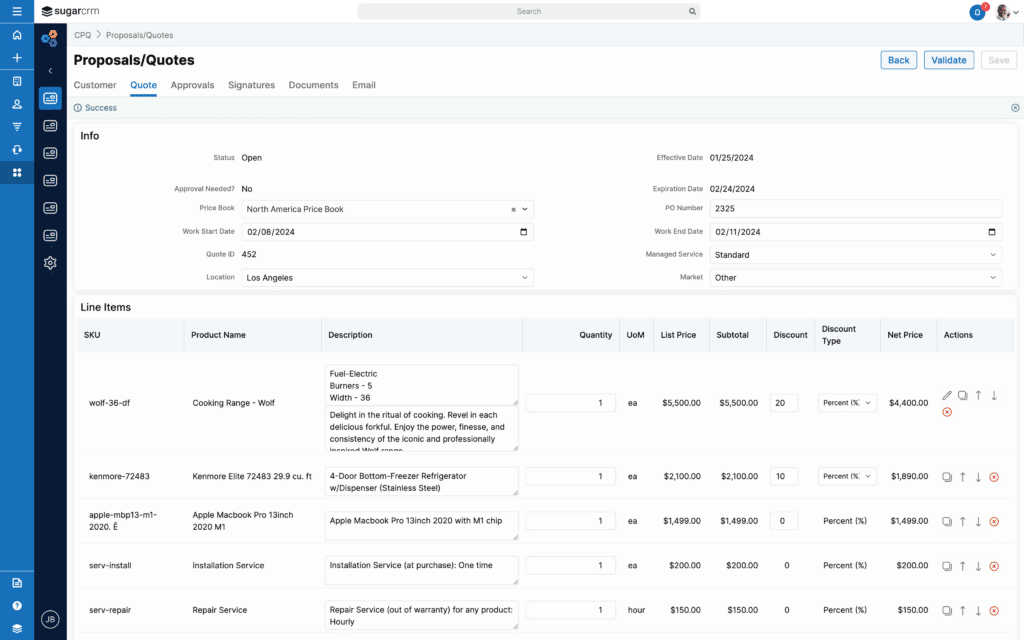Go to Home in the sidebar

pyautogui.click(x=17, y=35)
